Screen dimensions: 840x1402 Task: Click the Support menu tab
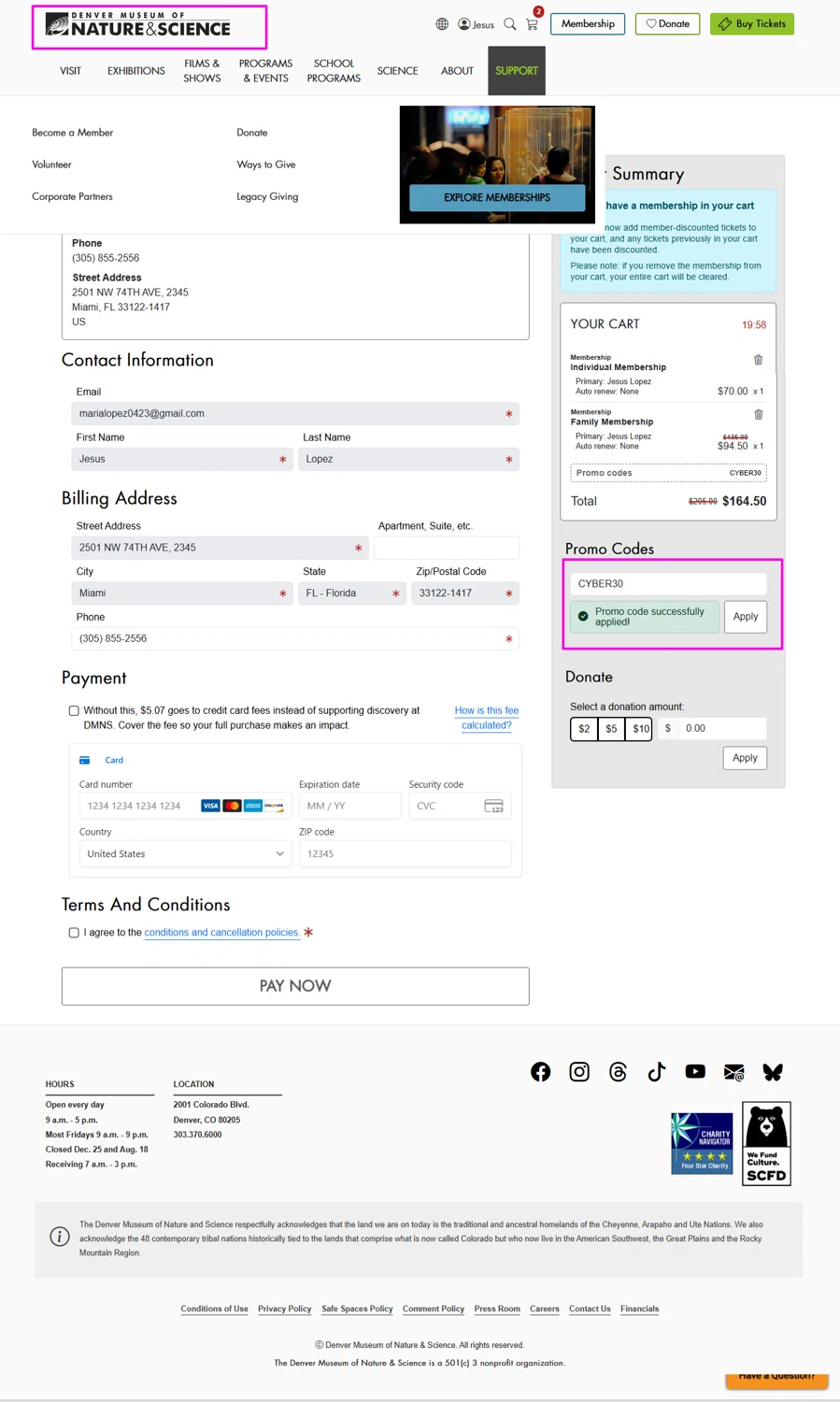coord(517,71)
